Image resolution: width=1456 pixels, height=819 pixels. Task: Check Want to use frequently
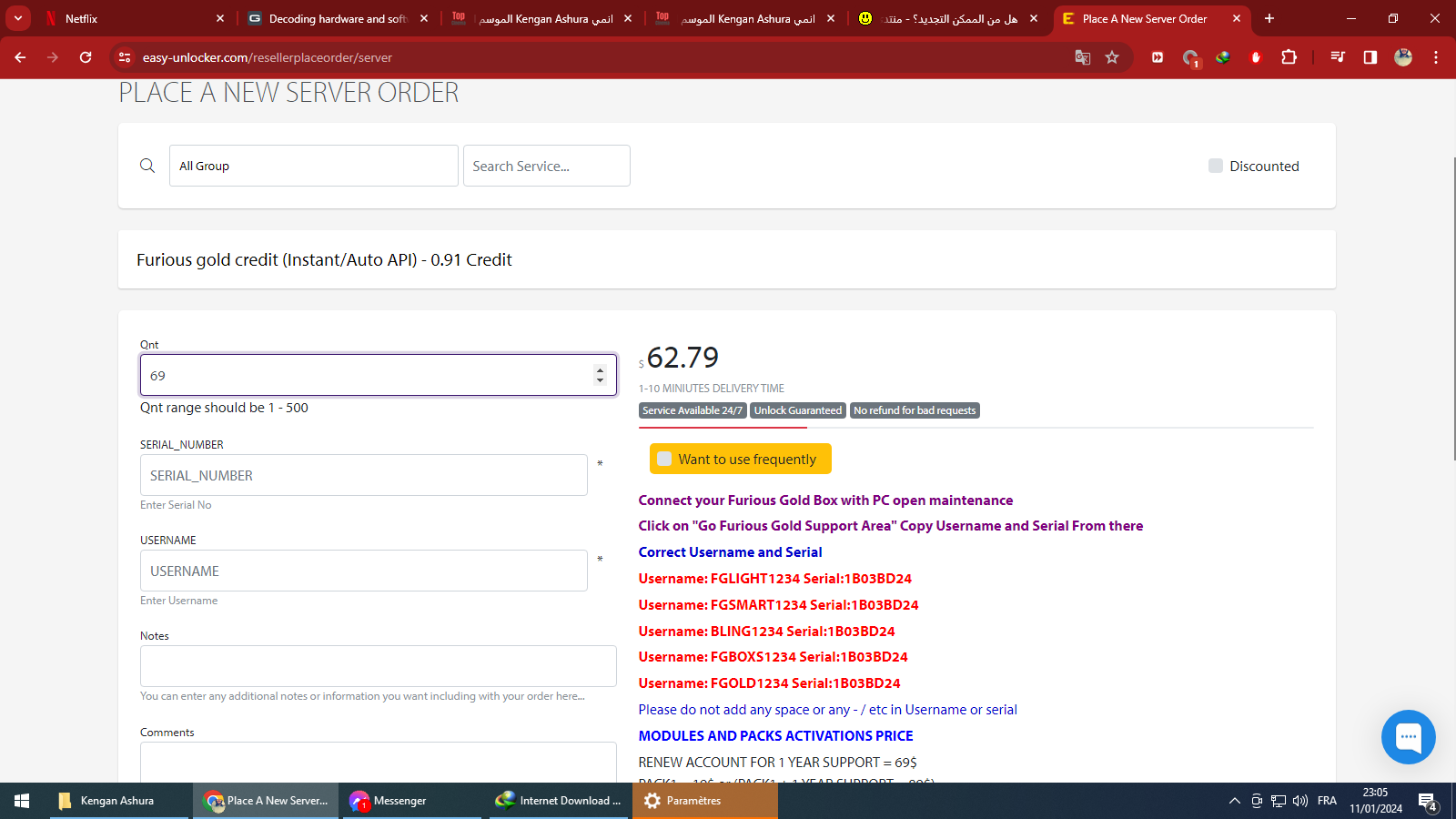click(x=664, y=459)
